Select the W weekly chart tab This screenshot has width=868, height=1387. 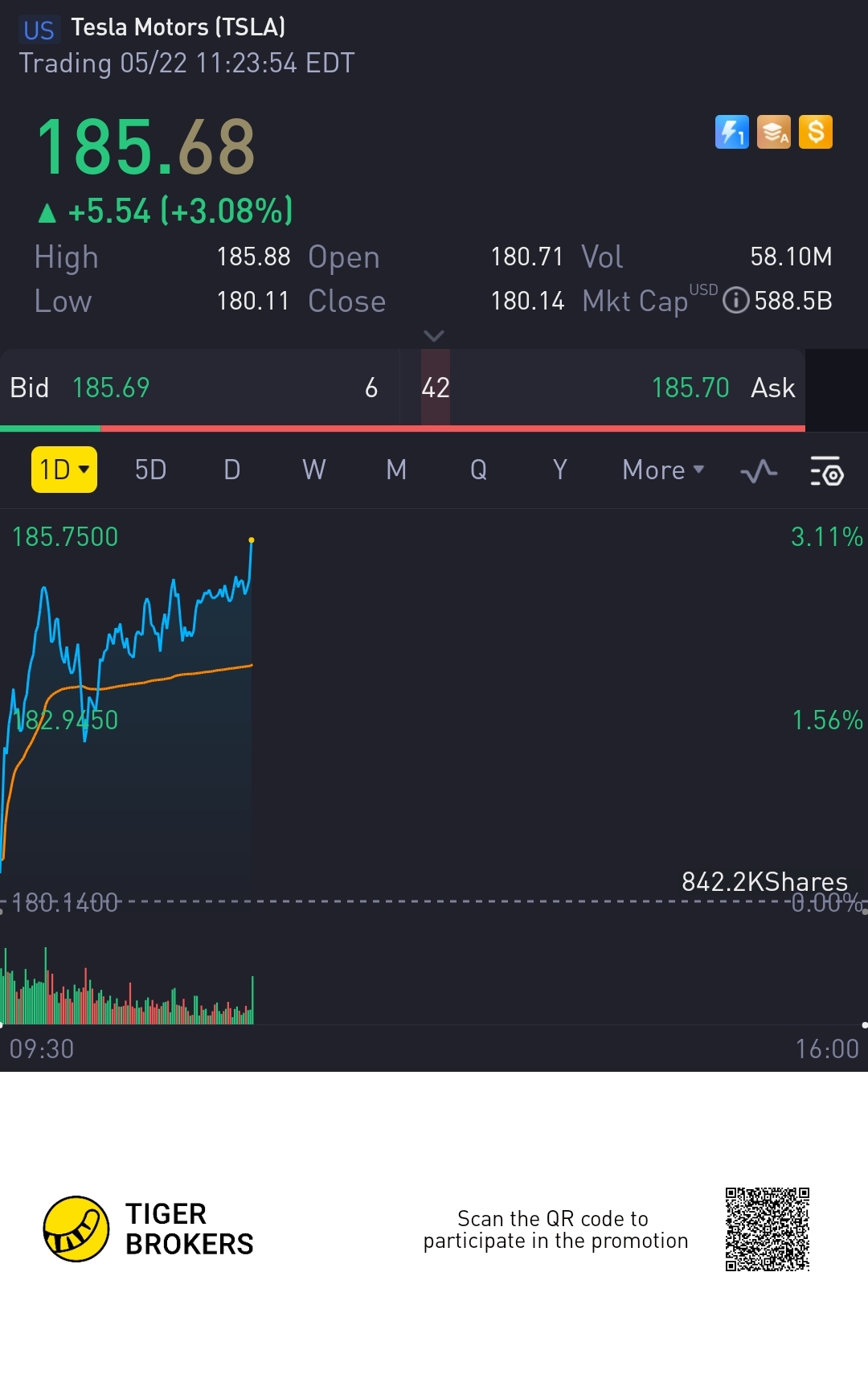(314, 470)
